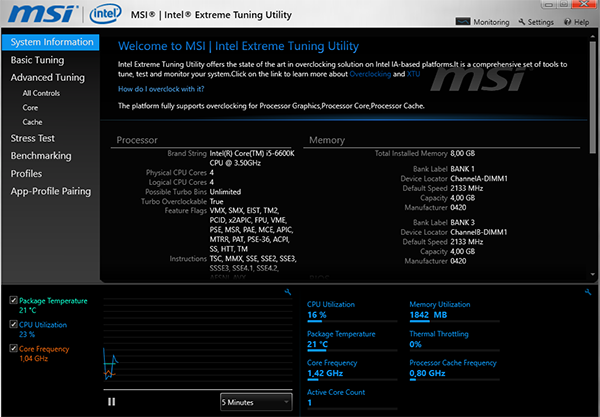Toggle the Core Frequency checkbox

pyautogui.click(x=13, y=348)
